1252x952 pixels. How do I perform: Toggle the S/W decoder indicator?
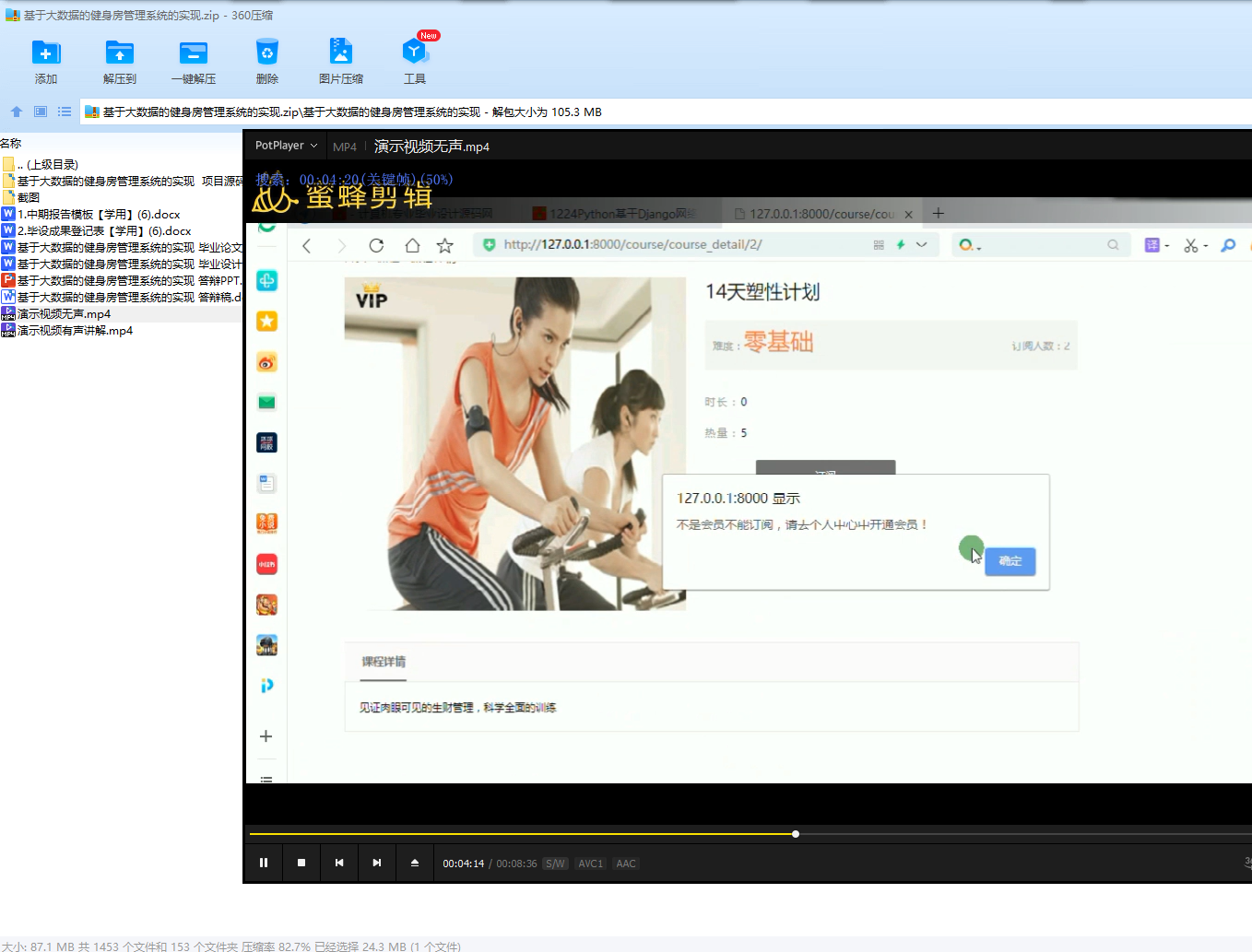(x=555, y=864)
